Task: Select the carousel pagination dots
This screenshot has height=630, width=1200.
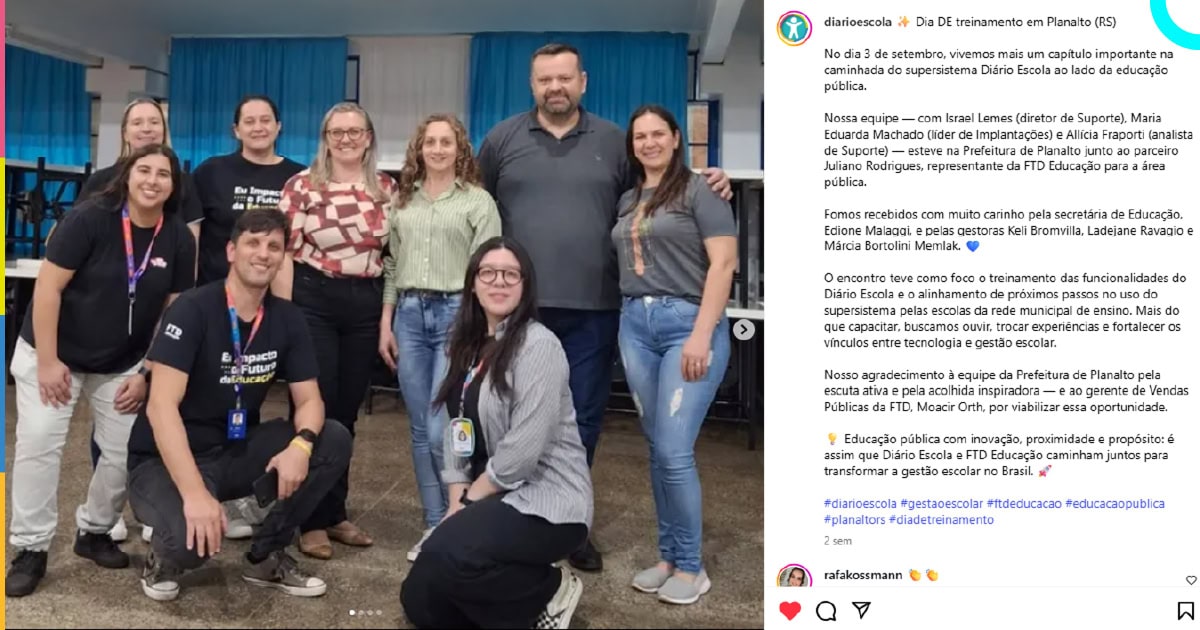Action: click(365, 612)
